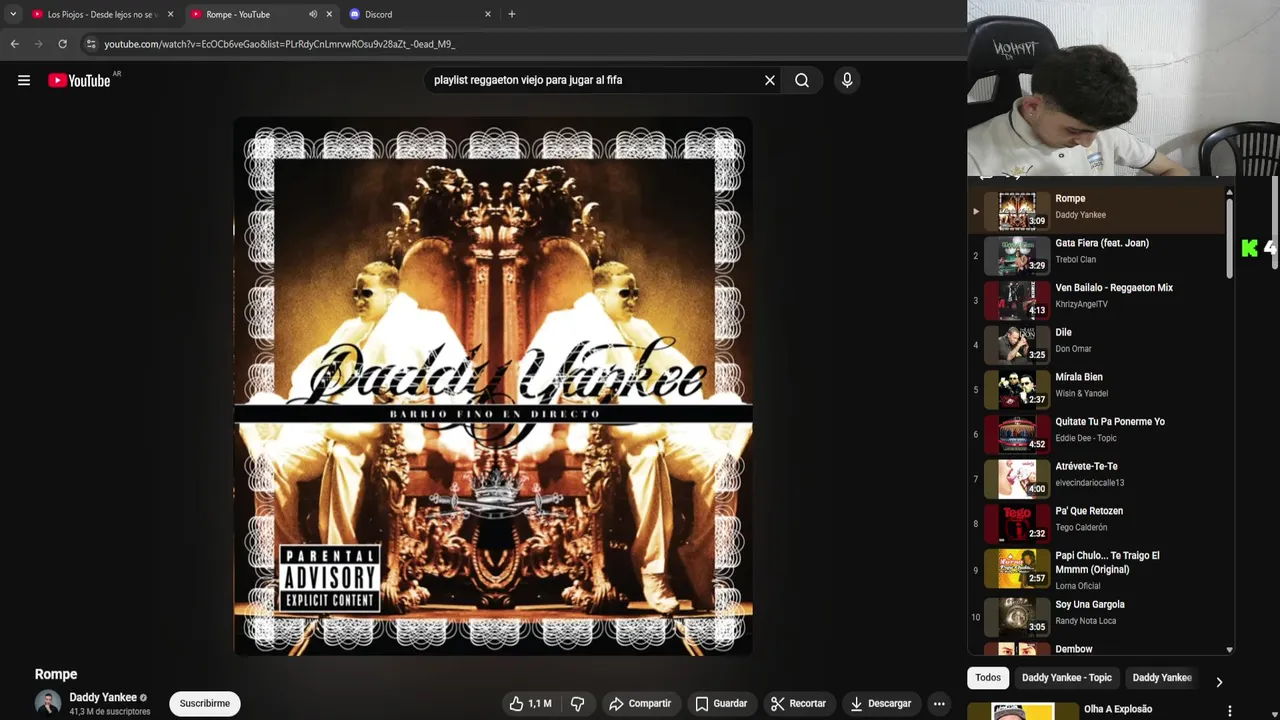Image resolution: width=1280 pixels, height=720 pixels.
Task: Clip the video with Recortar
Action: tap(798, 704)
